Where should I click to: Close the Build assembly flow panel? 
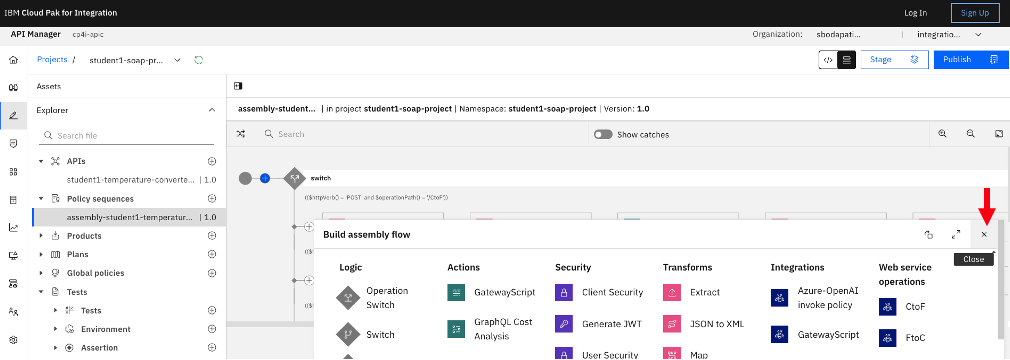tap(984, 235)
